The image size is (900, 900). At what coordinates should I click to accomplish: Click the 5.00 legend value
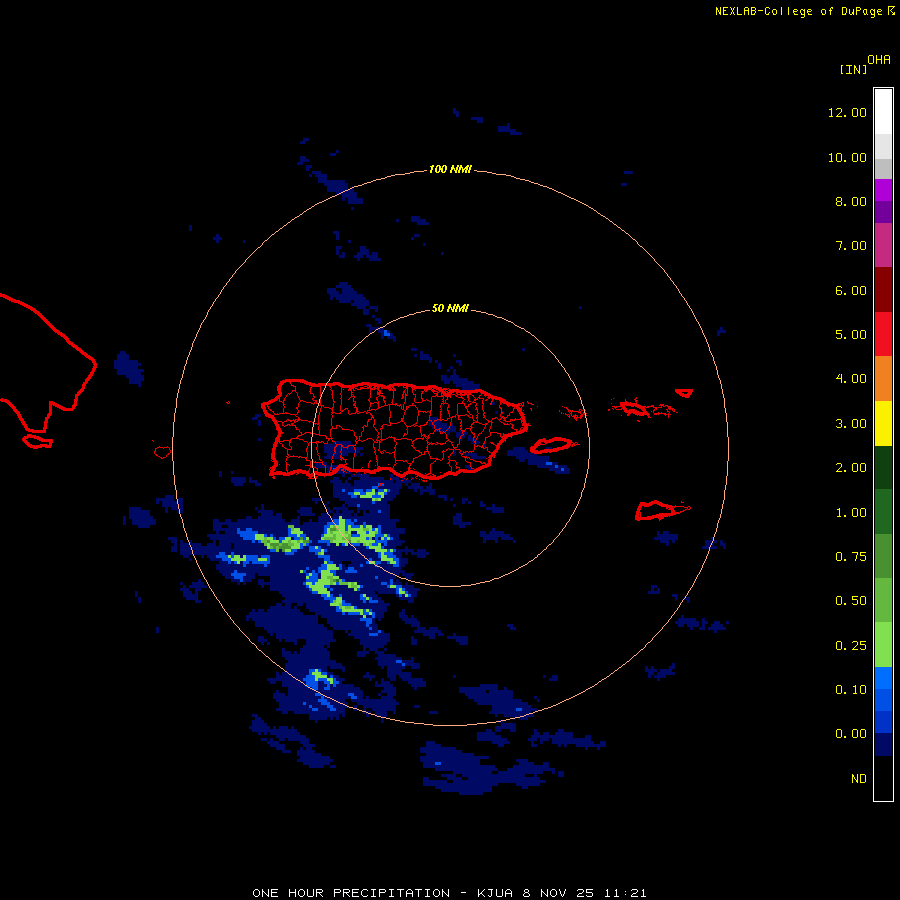click(851, 335)
